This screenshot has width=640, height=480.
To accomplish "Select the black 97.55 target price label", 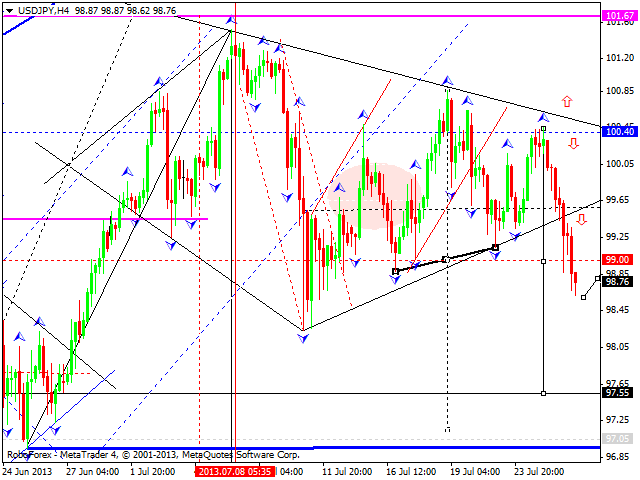I will 618,393.
